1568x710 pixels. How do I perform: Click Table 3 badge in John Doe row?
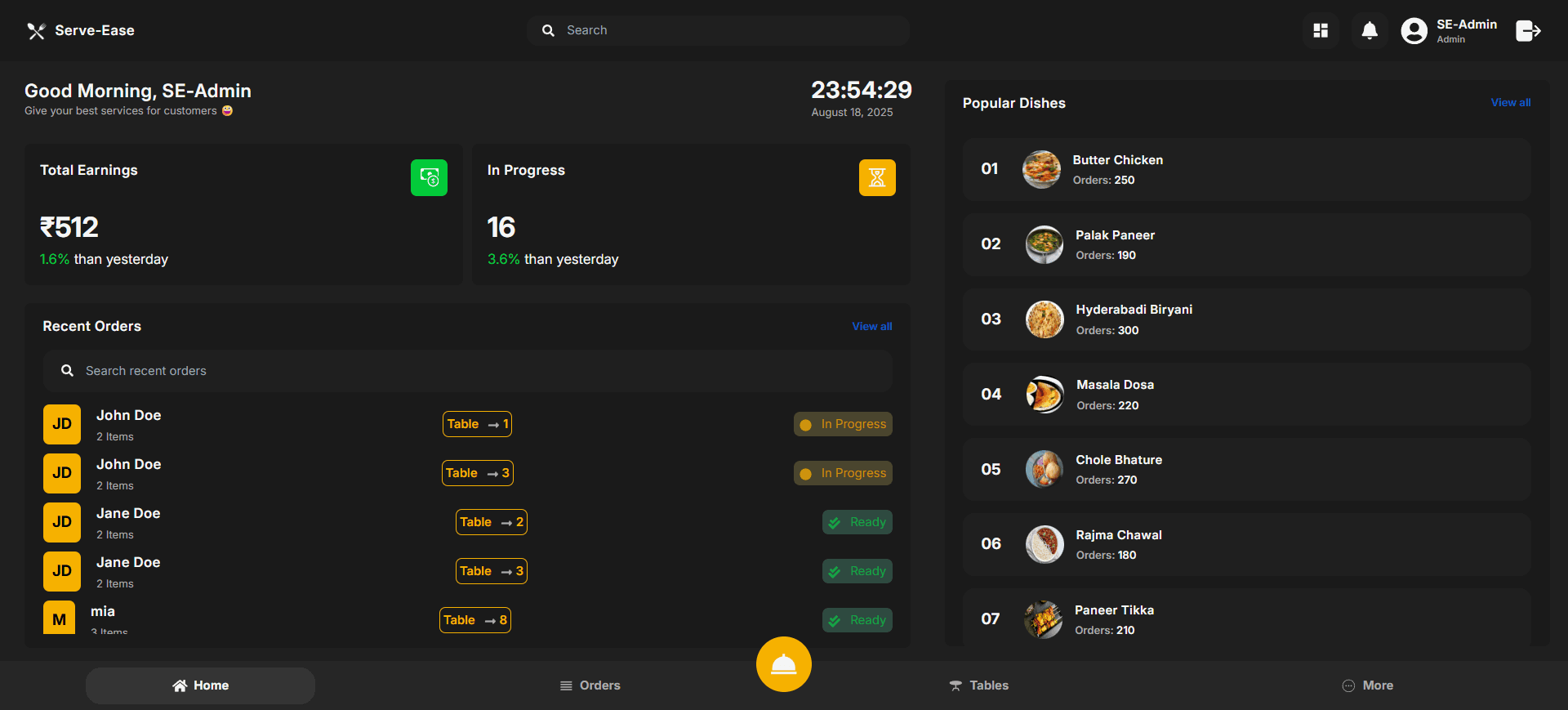click(x=478, y=473)
